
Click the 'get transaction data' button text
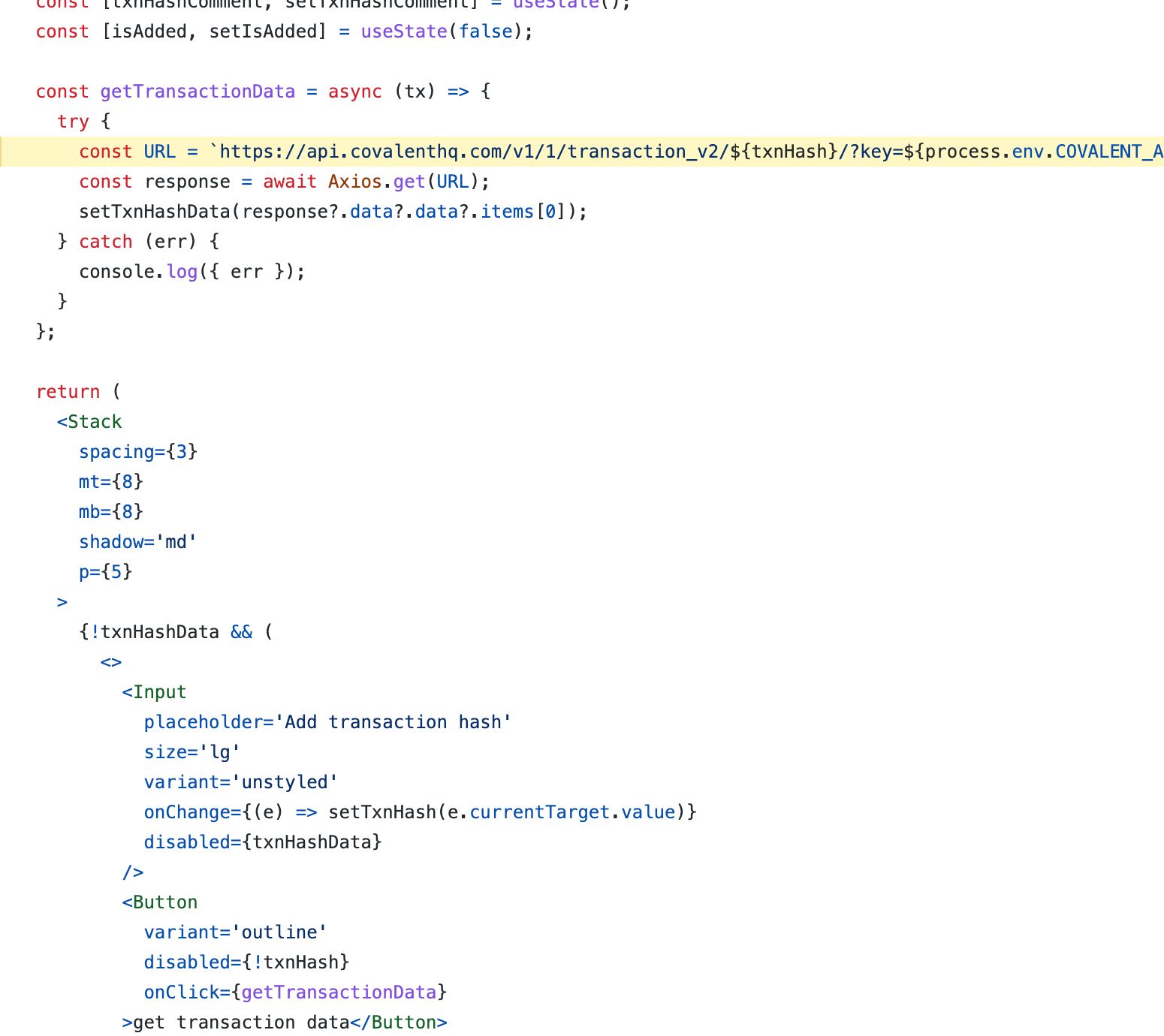(241, 1022)
